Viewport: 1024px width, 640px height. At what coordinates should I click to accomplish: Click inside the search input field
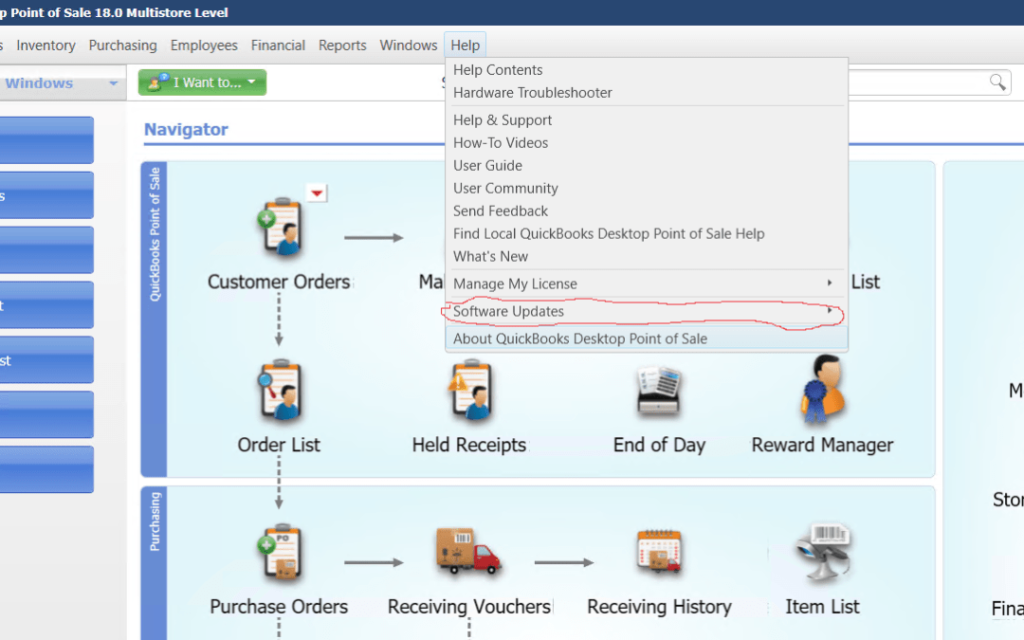pos(918,82)
